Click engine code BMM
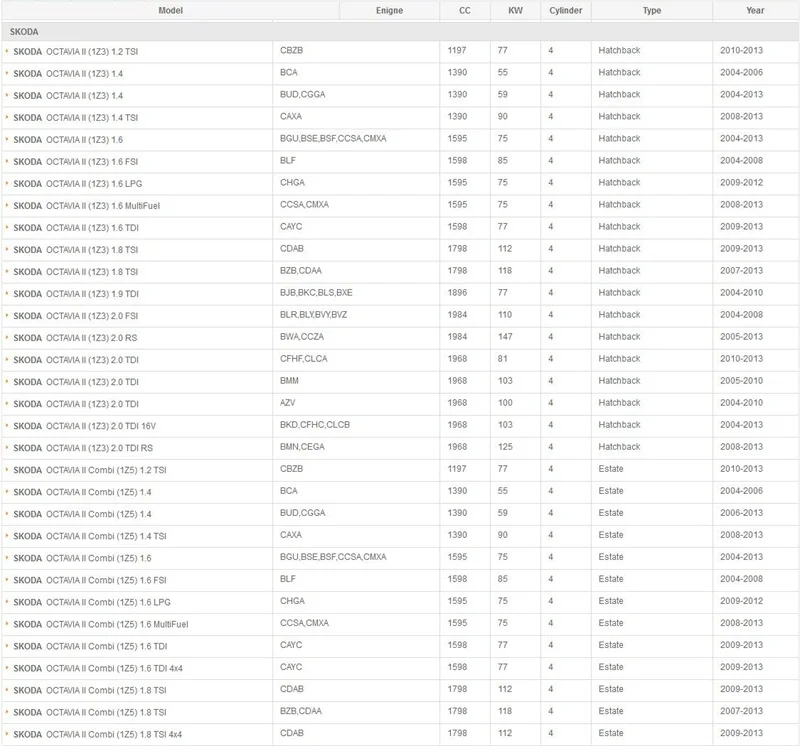The width and height of the screenshot is (800, 746). point(289,380)
